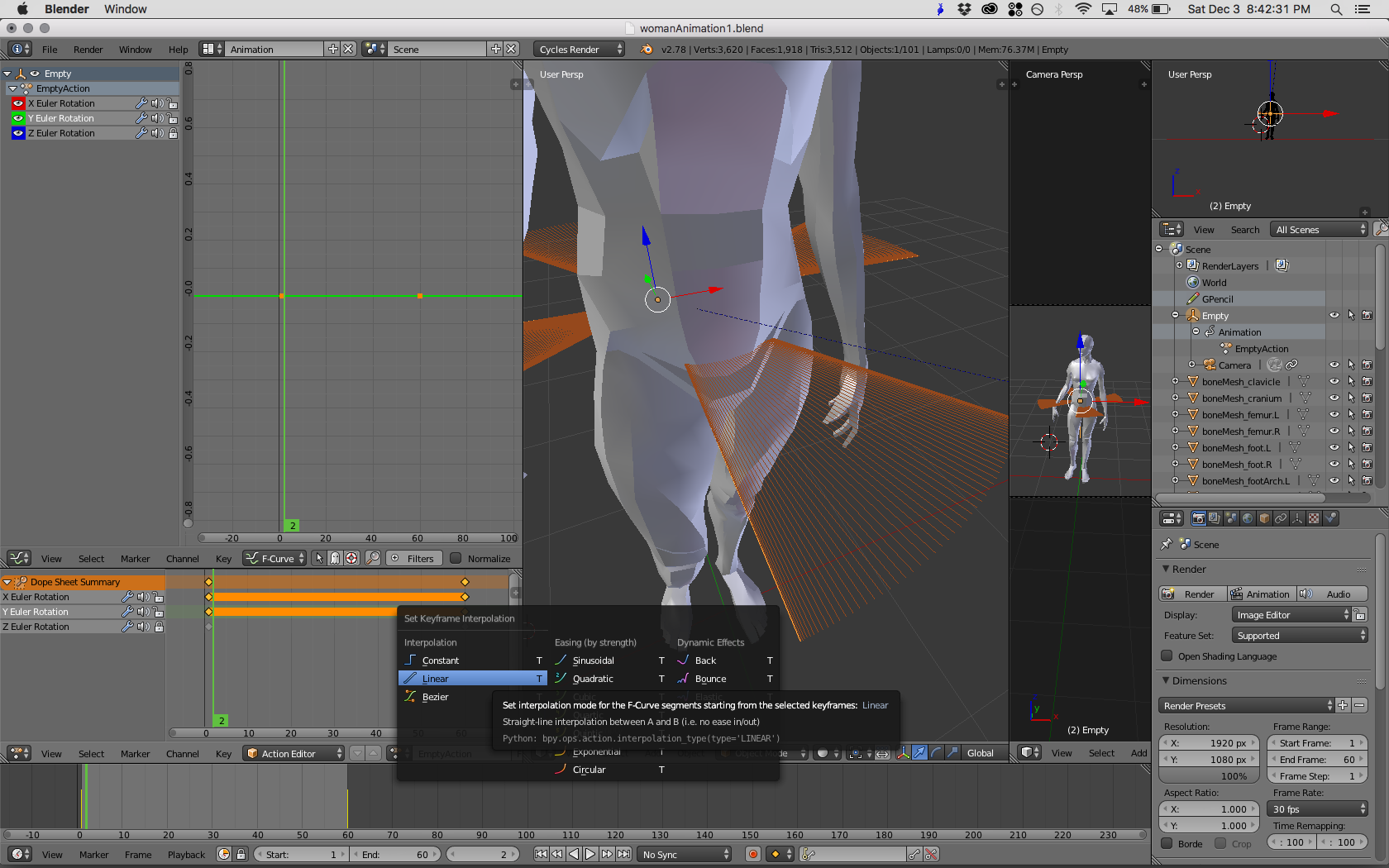Toggle the 3D manipulator widget icon
This screenshot has height=868, width=1389.
903,752
